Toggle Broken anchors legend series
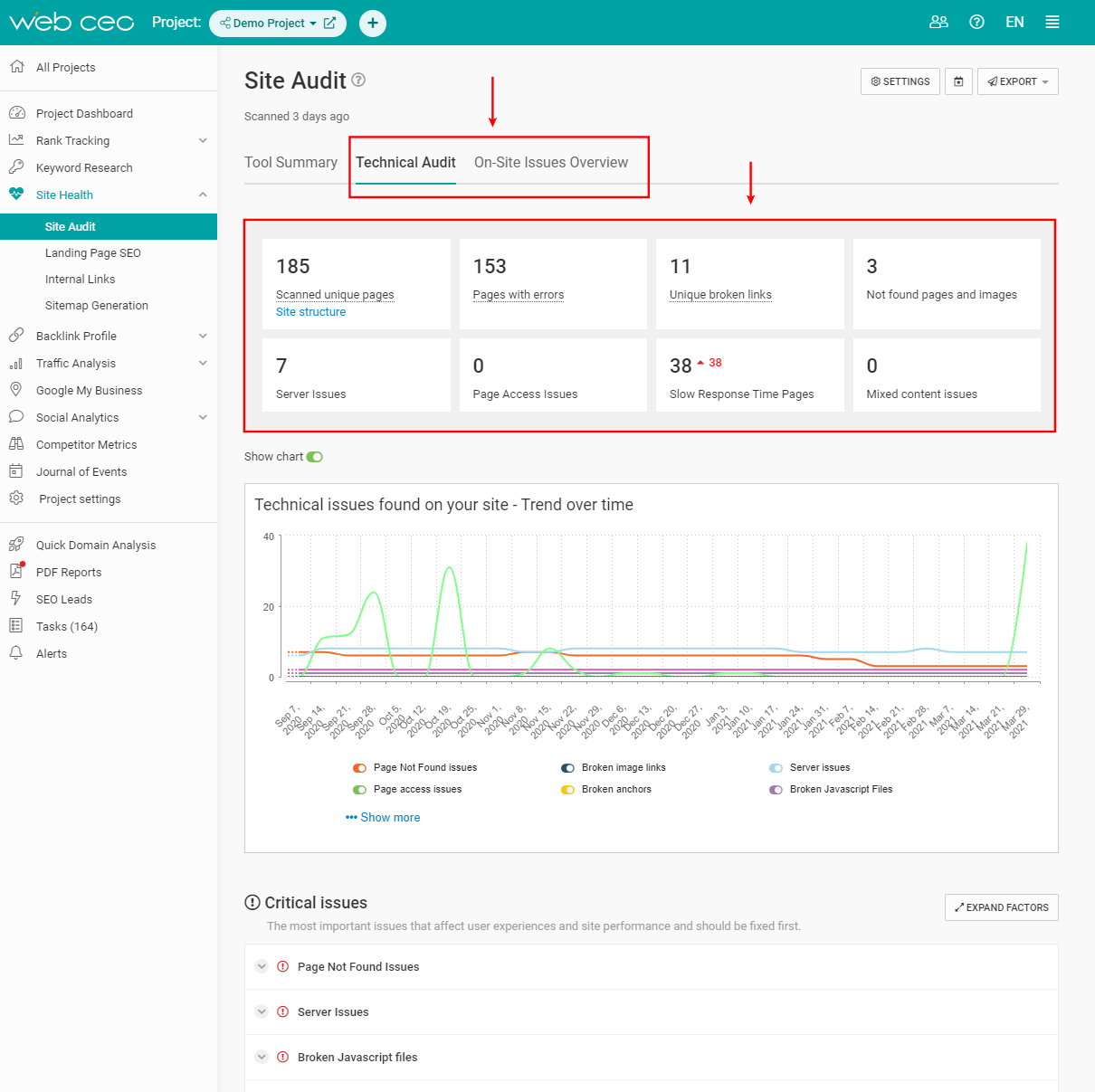 [567, 789]
